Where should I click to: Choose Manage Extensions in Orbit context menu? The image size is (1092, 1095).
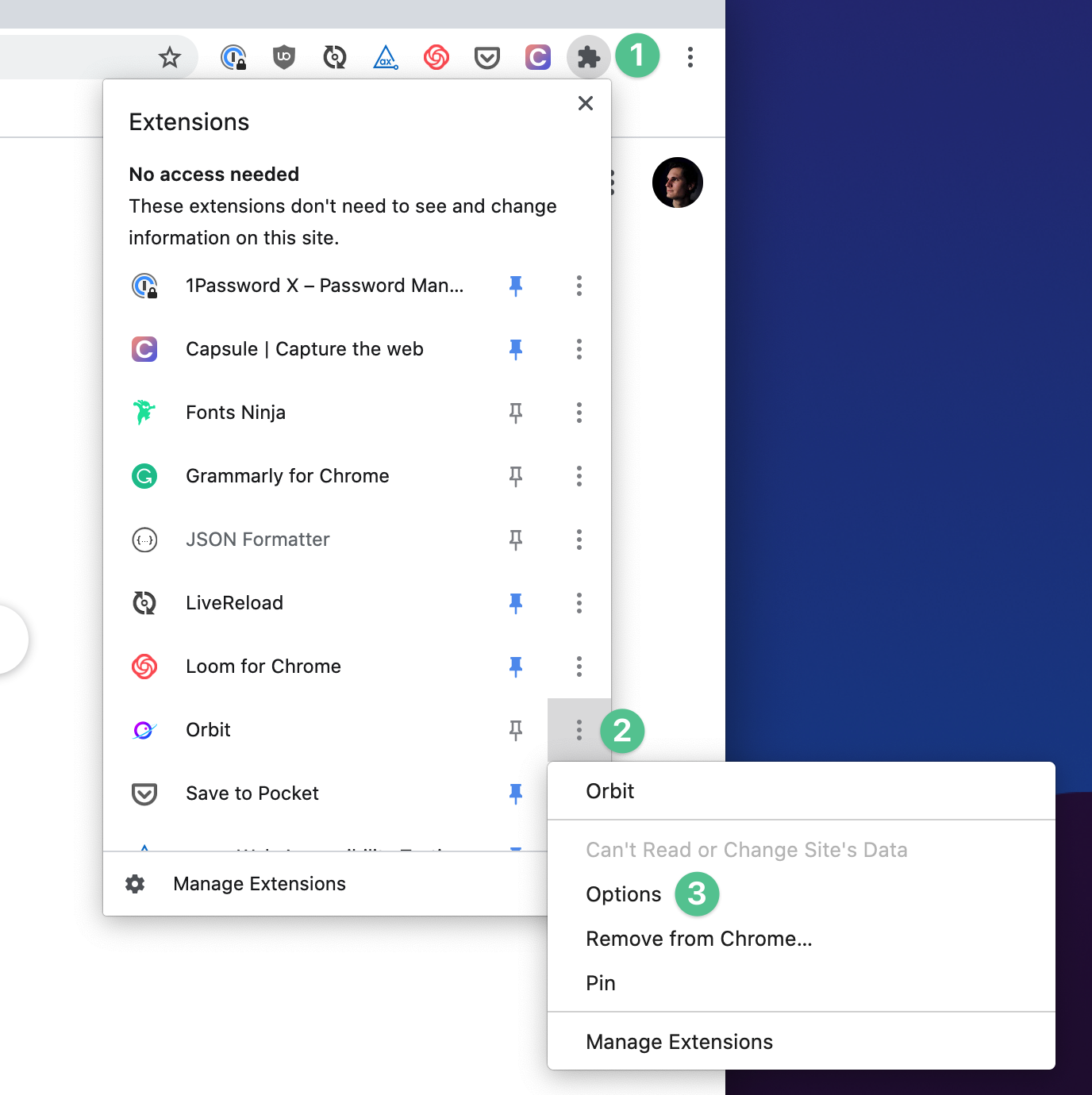click(679, 1042)
